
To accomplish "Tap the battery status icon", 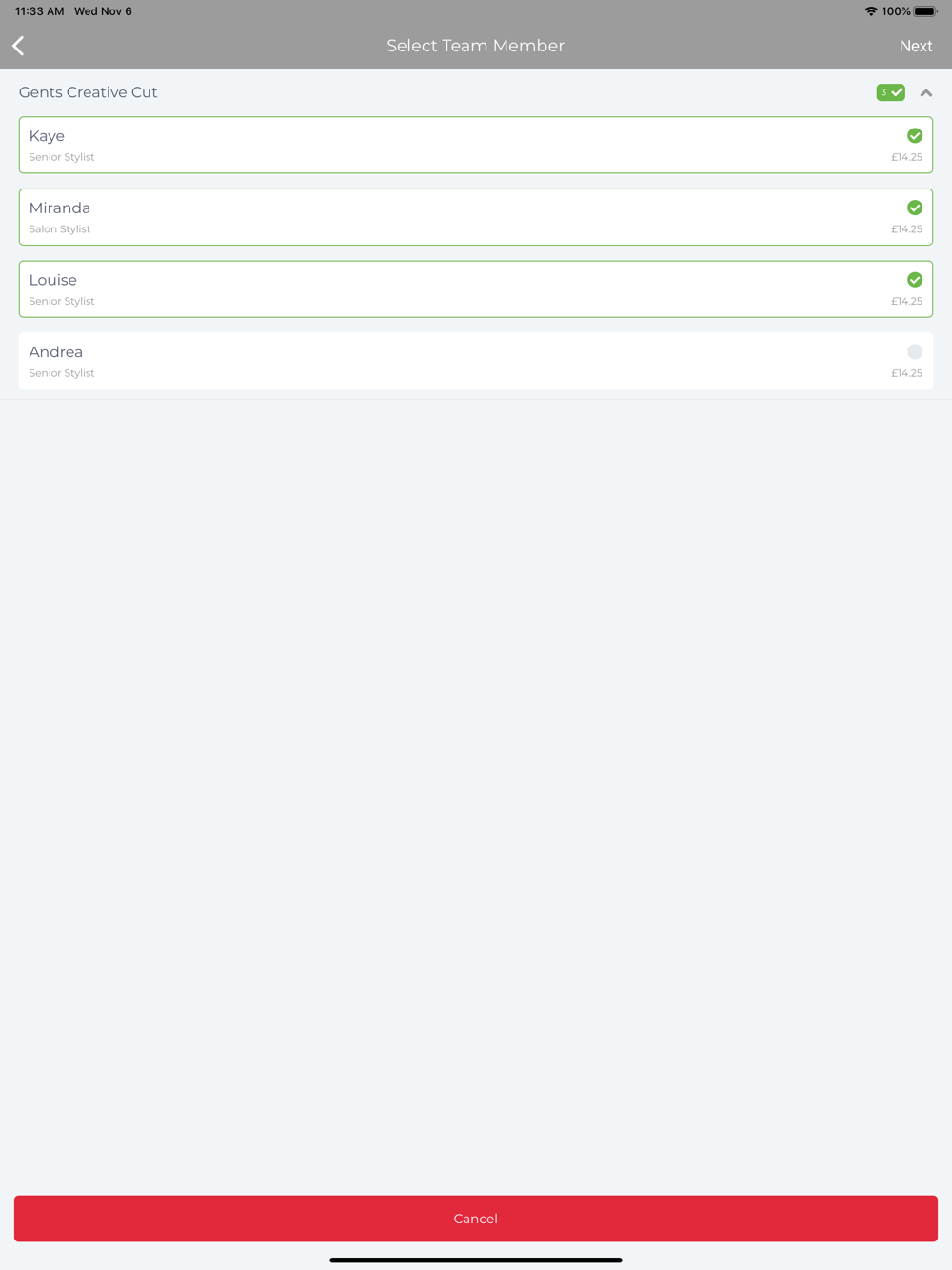I will (x=925, y=11).
